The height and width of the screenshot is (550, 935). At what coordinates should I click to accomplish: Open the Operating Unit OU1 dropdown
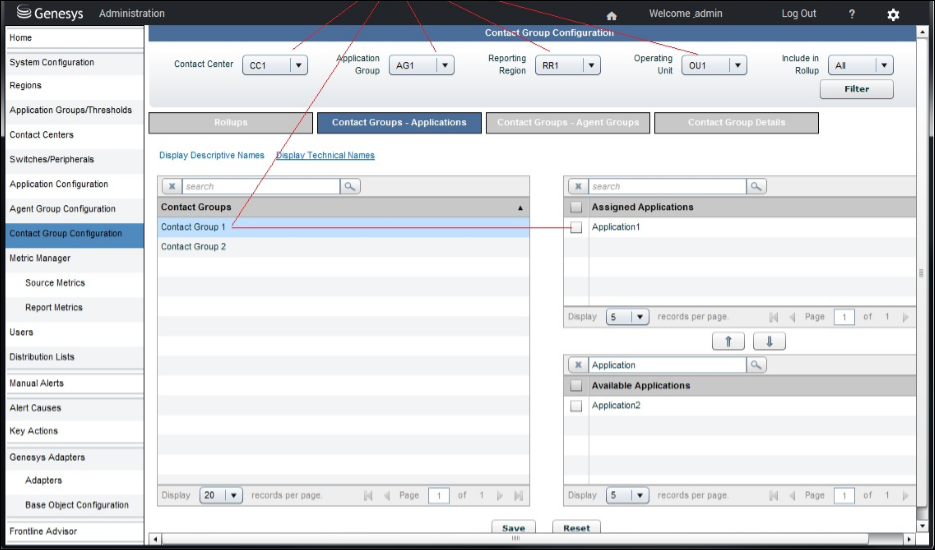coord(714,65)
